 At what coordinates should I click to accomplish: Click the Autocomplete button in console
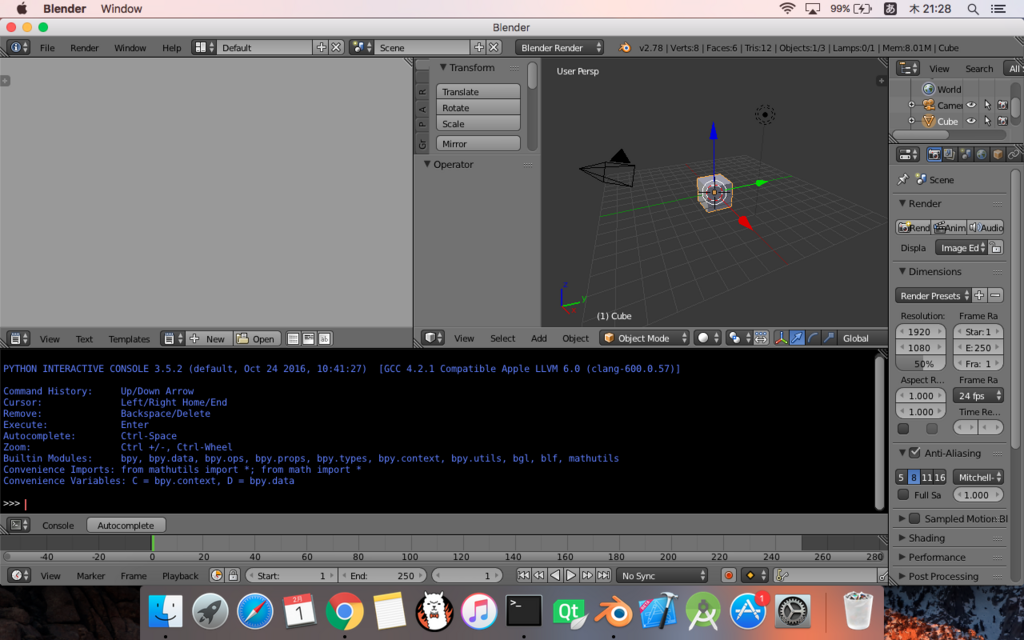(x=126, y=525)
